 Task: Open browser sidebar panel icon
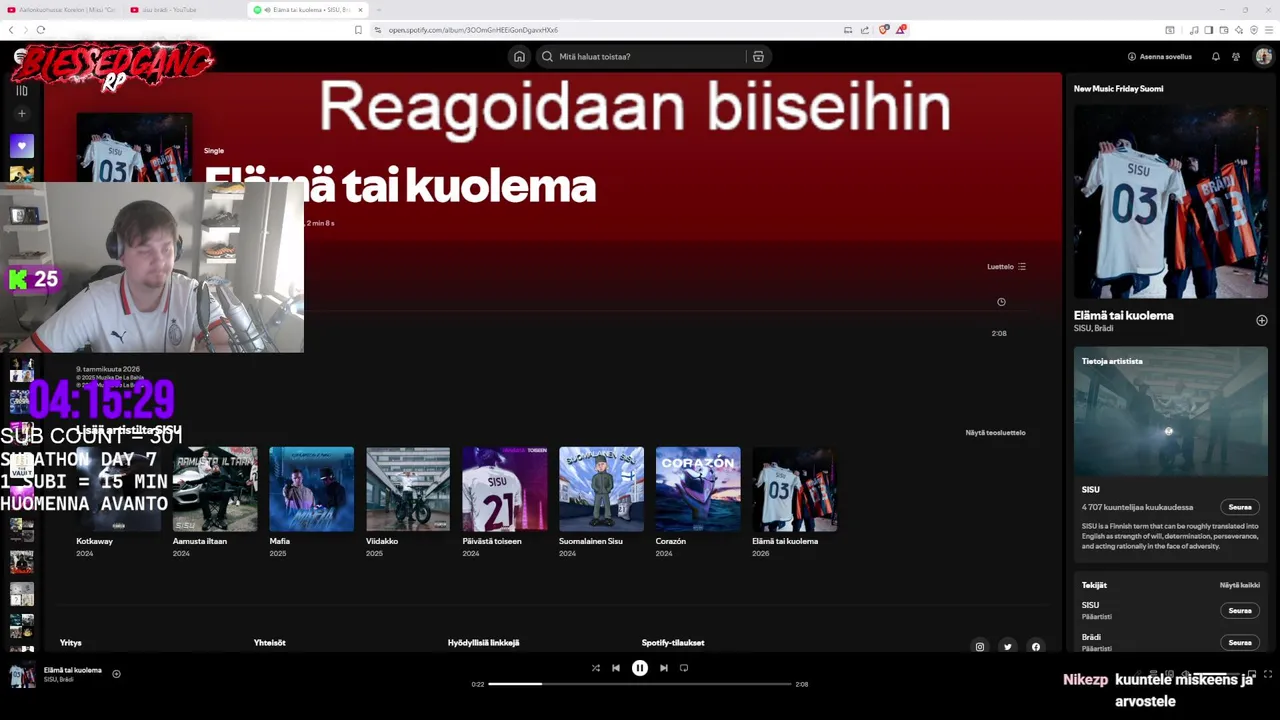tap(1208, 30)
